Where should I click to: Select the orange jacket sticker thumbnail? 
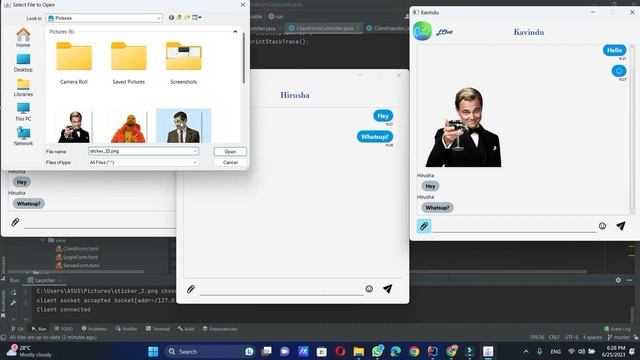[129, 127]
